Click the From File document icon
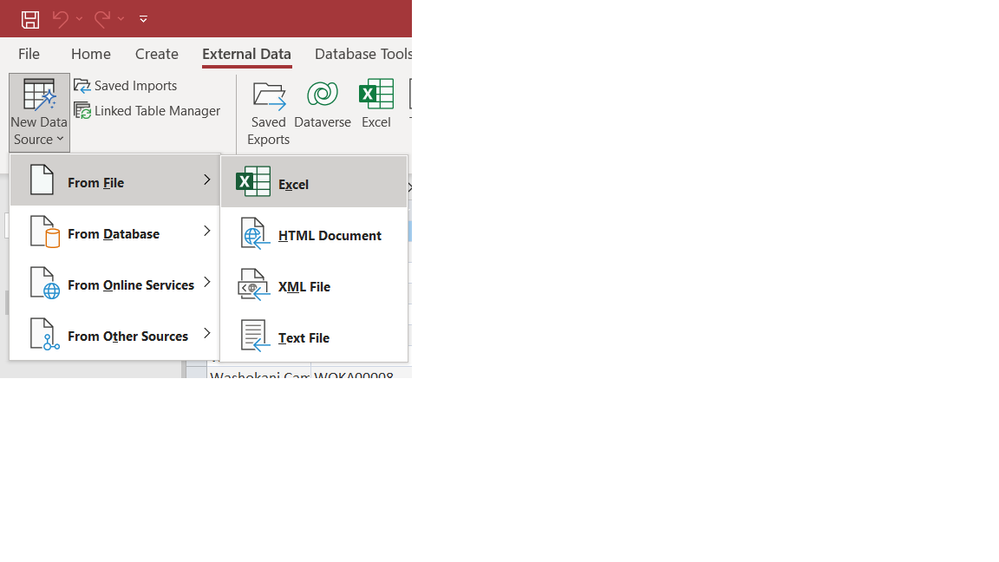Viewport: 999px width, 562px height. click(x=42, y=180)
